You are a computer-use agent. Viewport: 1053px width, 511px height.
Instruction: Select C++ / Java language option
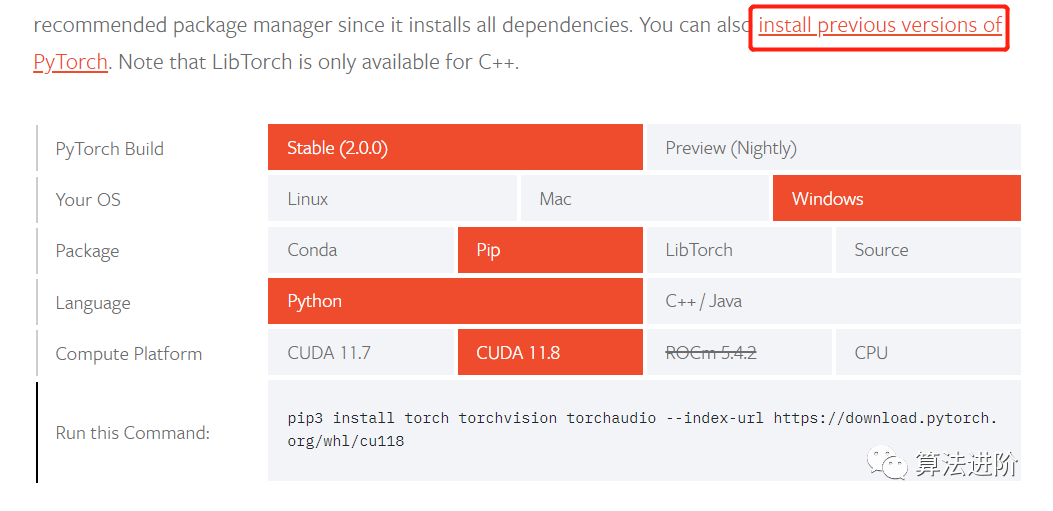coord(833,301)
